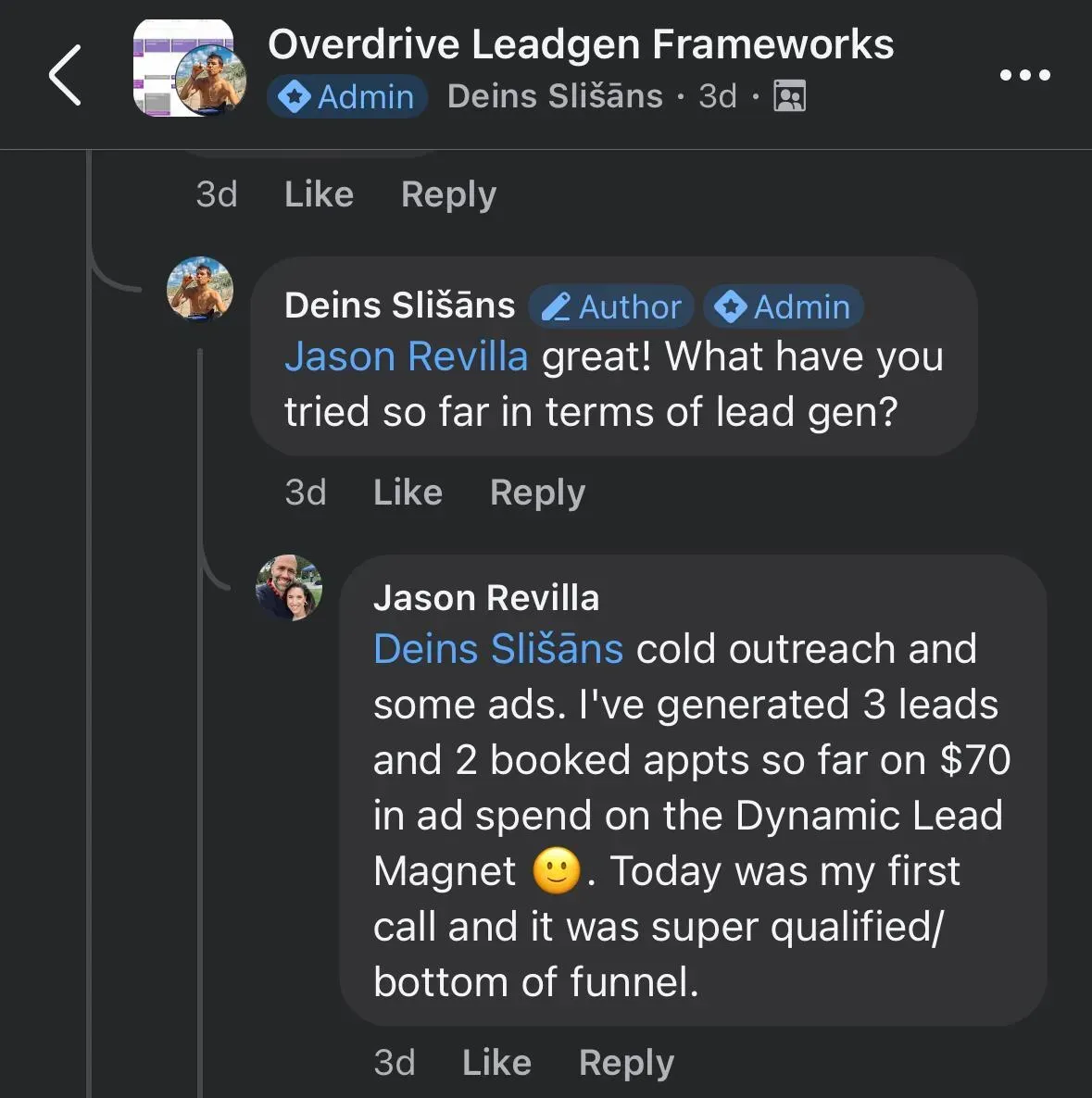
Task: Tap the blue Jason Revilla mention link
Action: [406, 357]
